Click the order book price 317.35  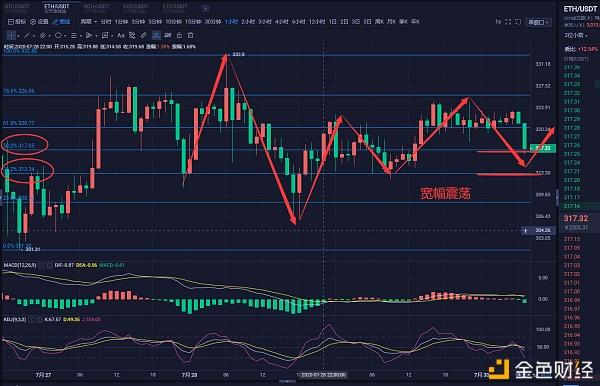pyautogui.click(x=572, y=67)
